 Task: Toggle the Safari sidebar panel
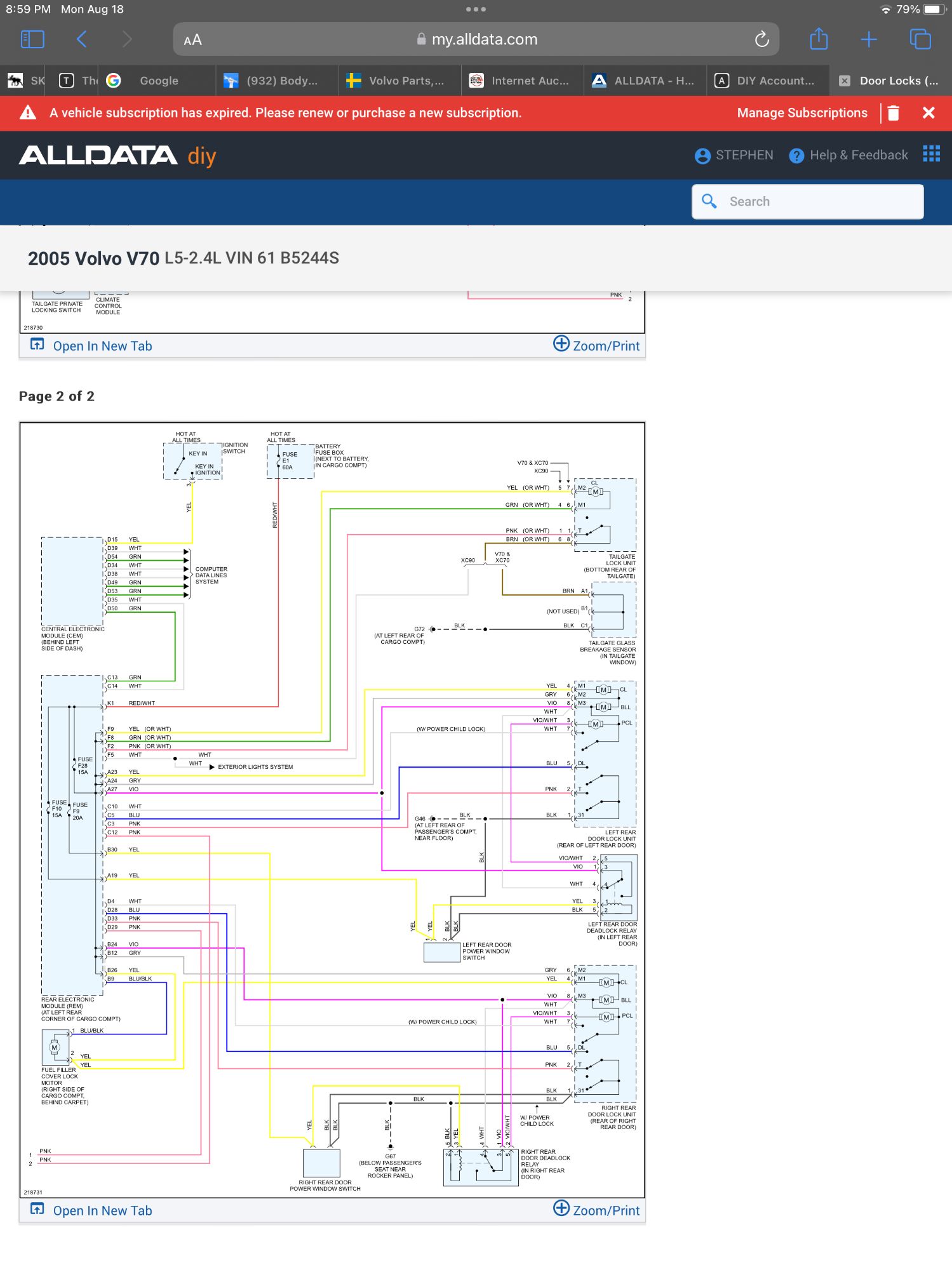32,39
